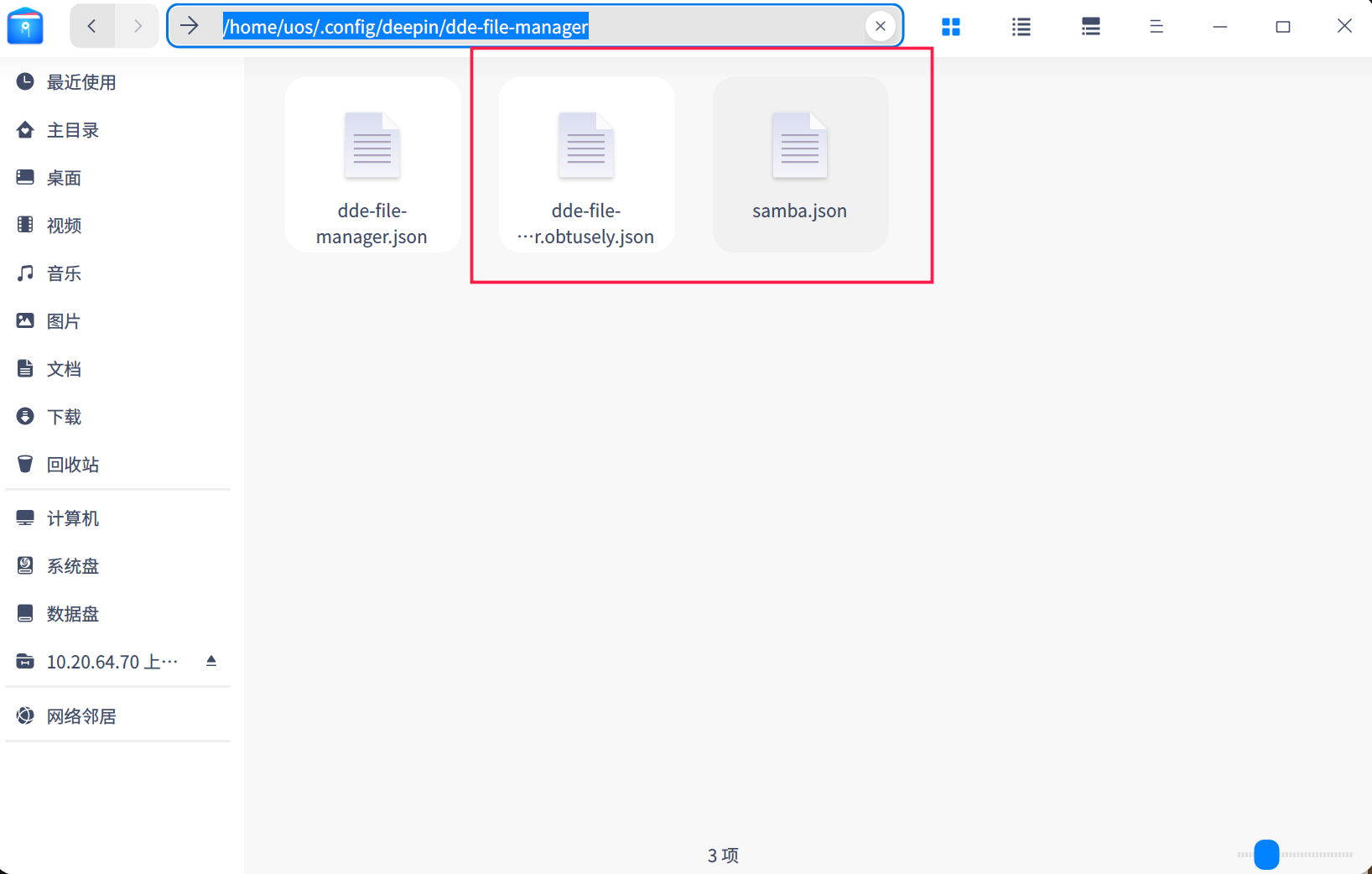Clear the address bar path
Image resolution: width=1372 pixels, height=874 pixels.
[x=880, y=26]
